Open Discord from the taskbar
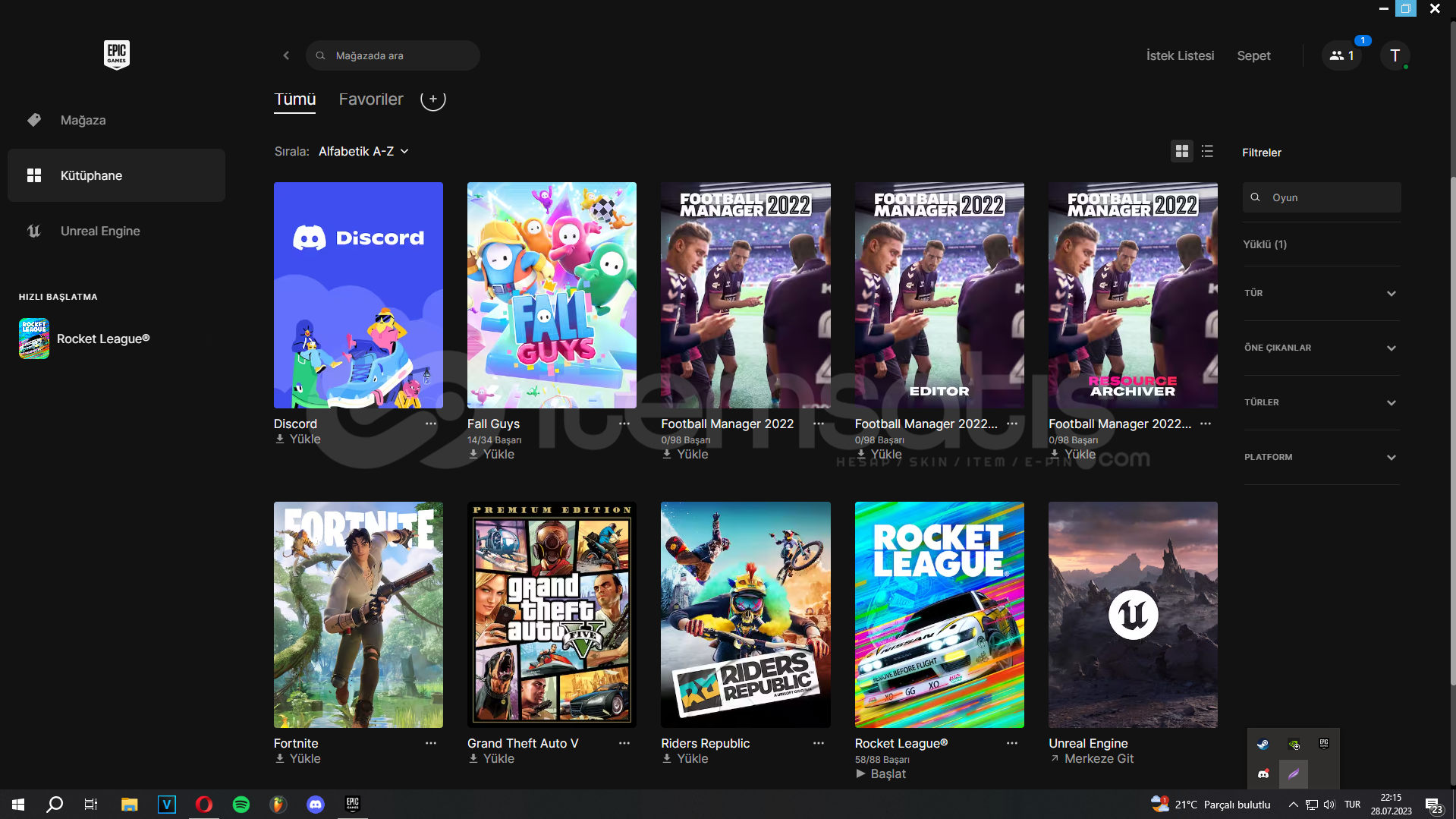Image resolution: width=1456 pixels, height=819 pixels. [x=316, y=805]
